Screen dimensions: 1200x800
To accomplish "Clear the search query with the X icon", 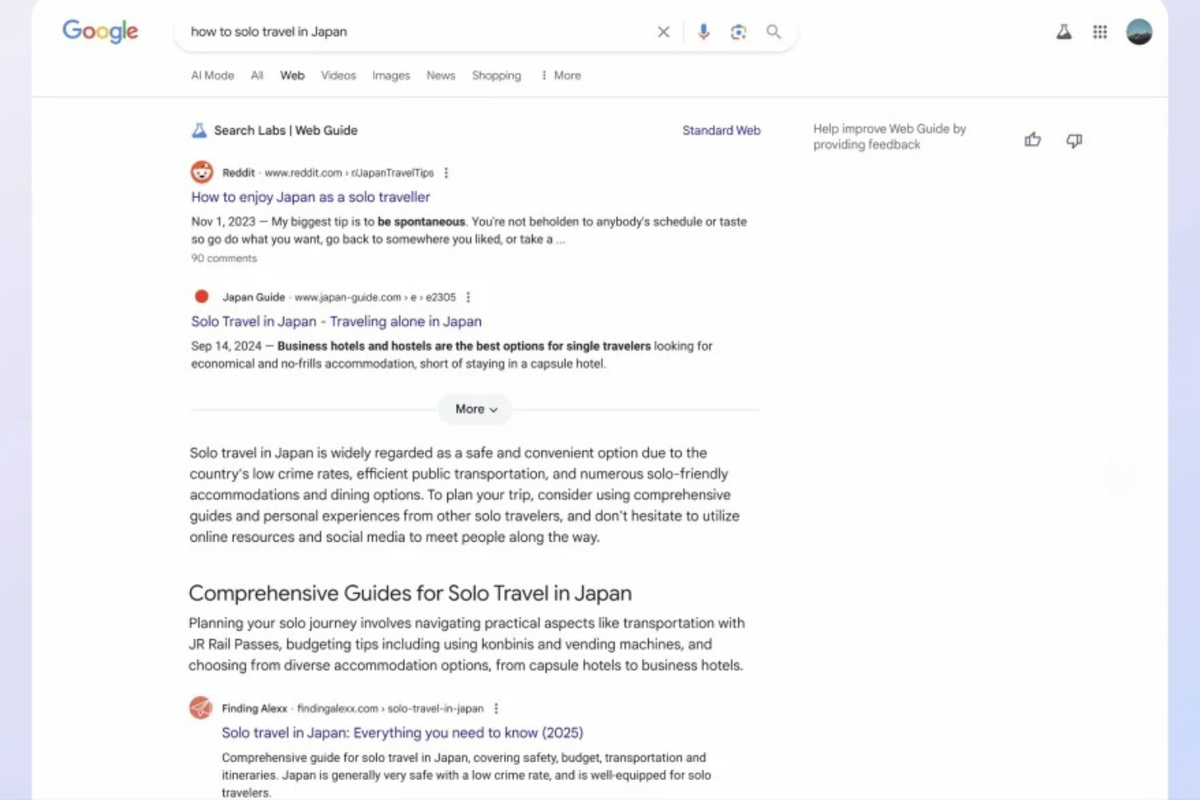I will pyautogui.click(x=663, y=31).
